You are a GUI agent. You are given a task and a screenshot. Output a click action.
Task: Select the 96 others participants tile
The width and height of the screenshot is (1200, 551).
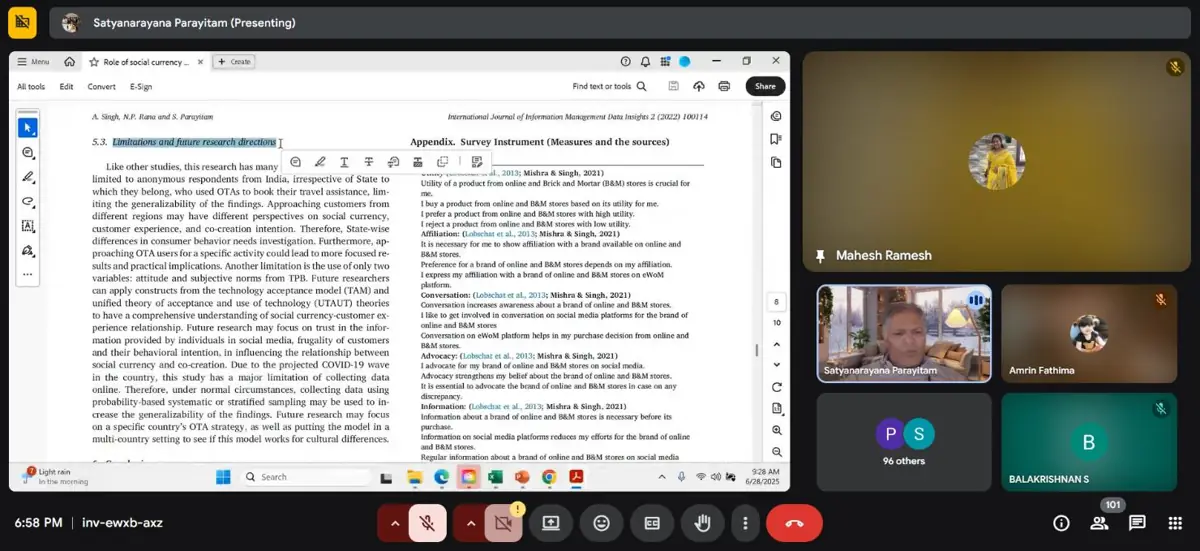pos(904,441)
